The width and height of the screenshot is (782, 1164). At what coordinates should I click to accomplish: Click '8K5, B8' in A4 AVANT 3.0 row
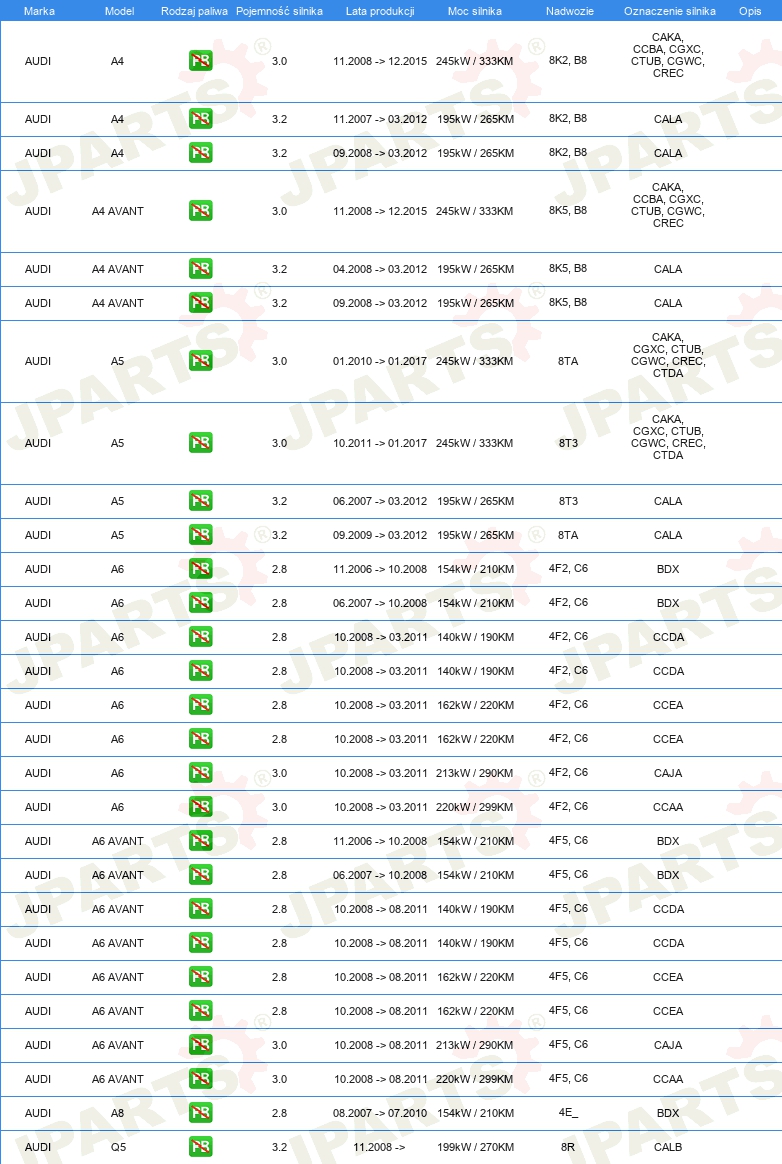pos(568,210)
